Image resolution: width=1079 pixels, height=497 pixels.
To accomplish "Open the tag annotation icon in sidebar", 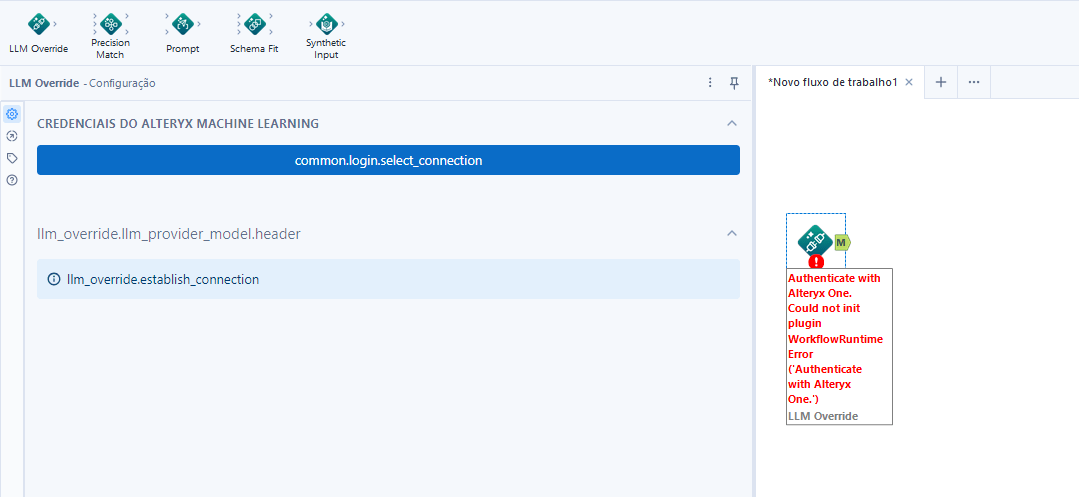I will tap(12, 158).
